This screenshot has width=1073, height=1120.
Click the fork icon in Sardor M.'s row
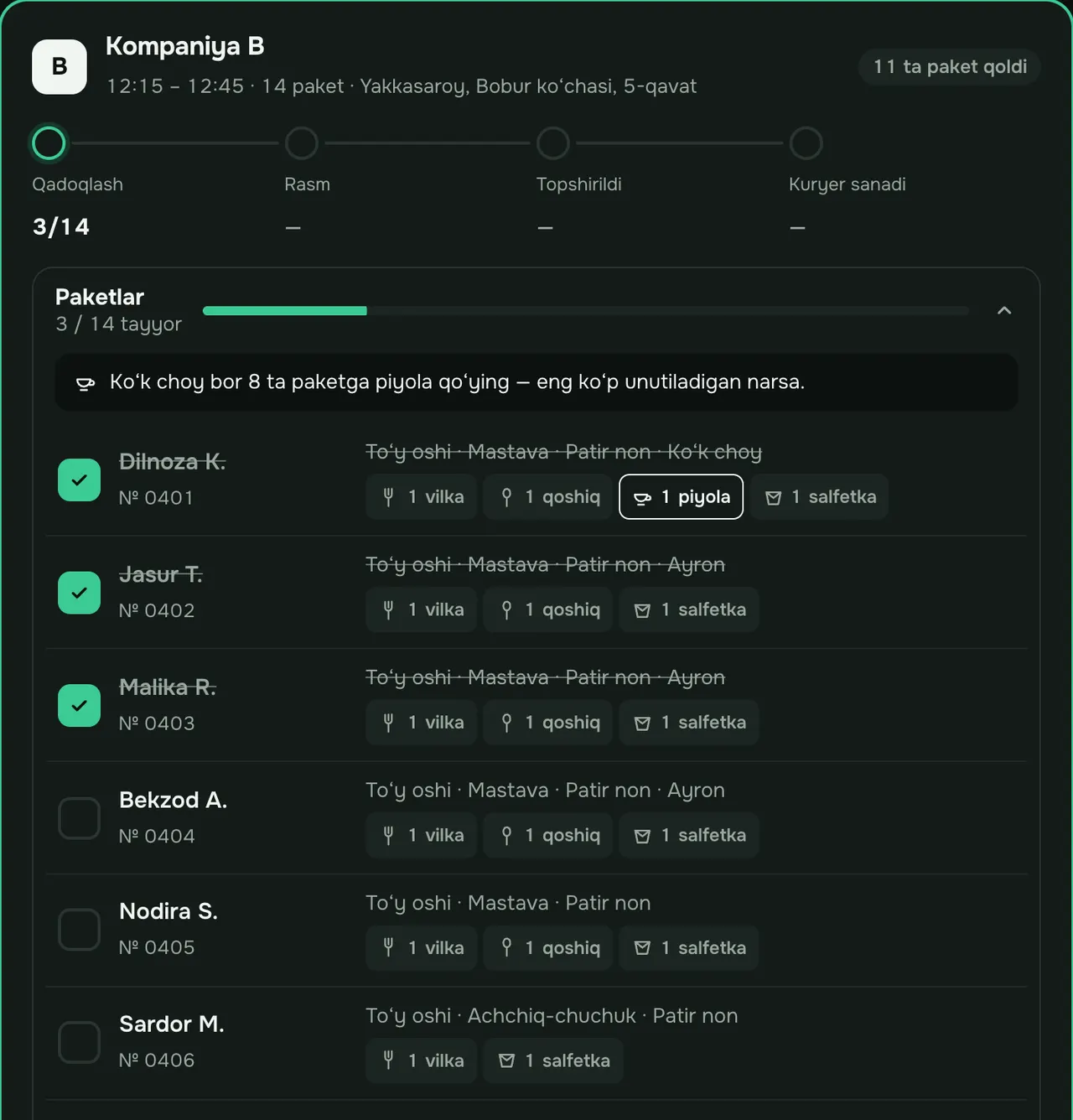[x=388, y=1060]
